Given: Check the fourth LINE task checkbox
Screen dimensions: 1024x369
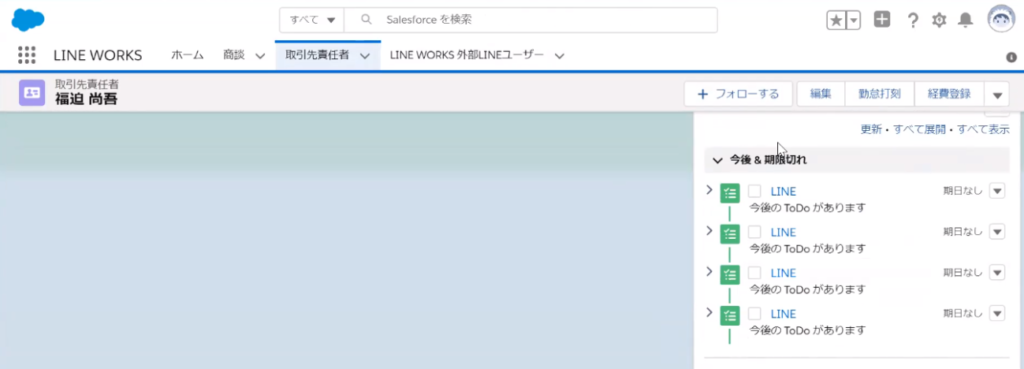Looking at the screenshot, I should 754,313.
